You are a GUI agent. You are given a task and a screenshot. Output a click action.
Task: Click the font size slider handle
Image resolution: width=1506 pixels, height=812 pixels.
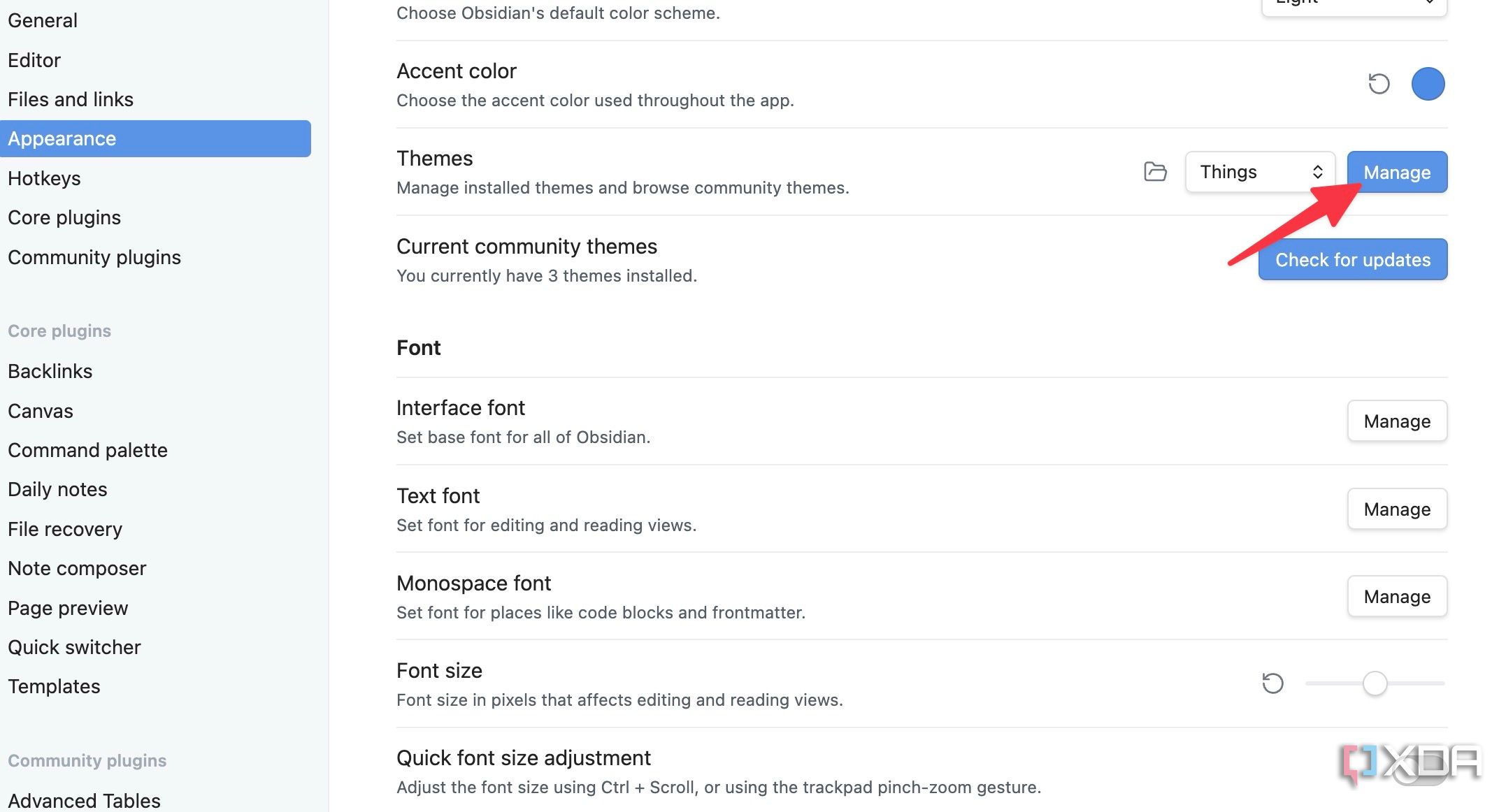point(1375,683)
